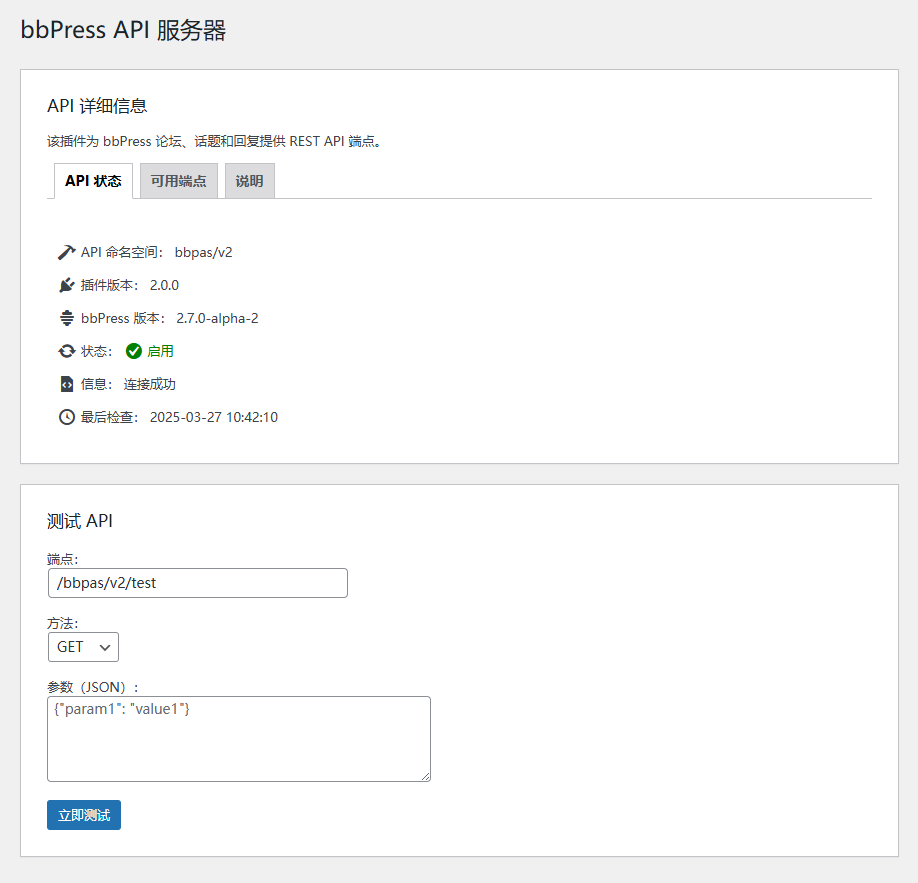Click the 2.7.0-alpha-2 version text
The height and width of the screenshot is (883, 918).
pyautogui.click(x=217, y=318)
